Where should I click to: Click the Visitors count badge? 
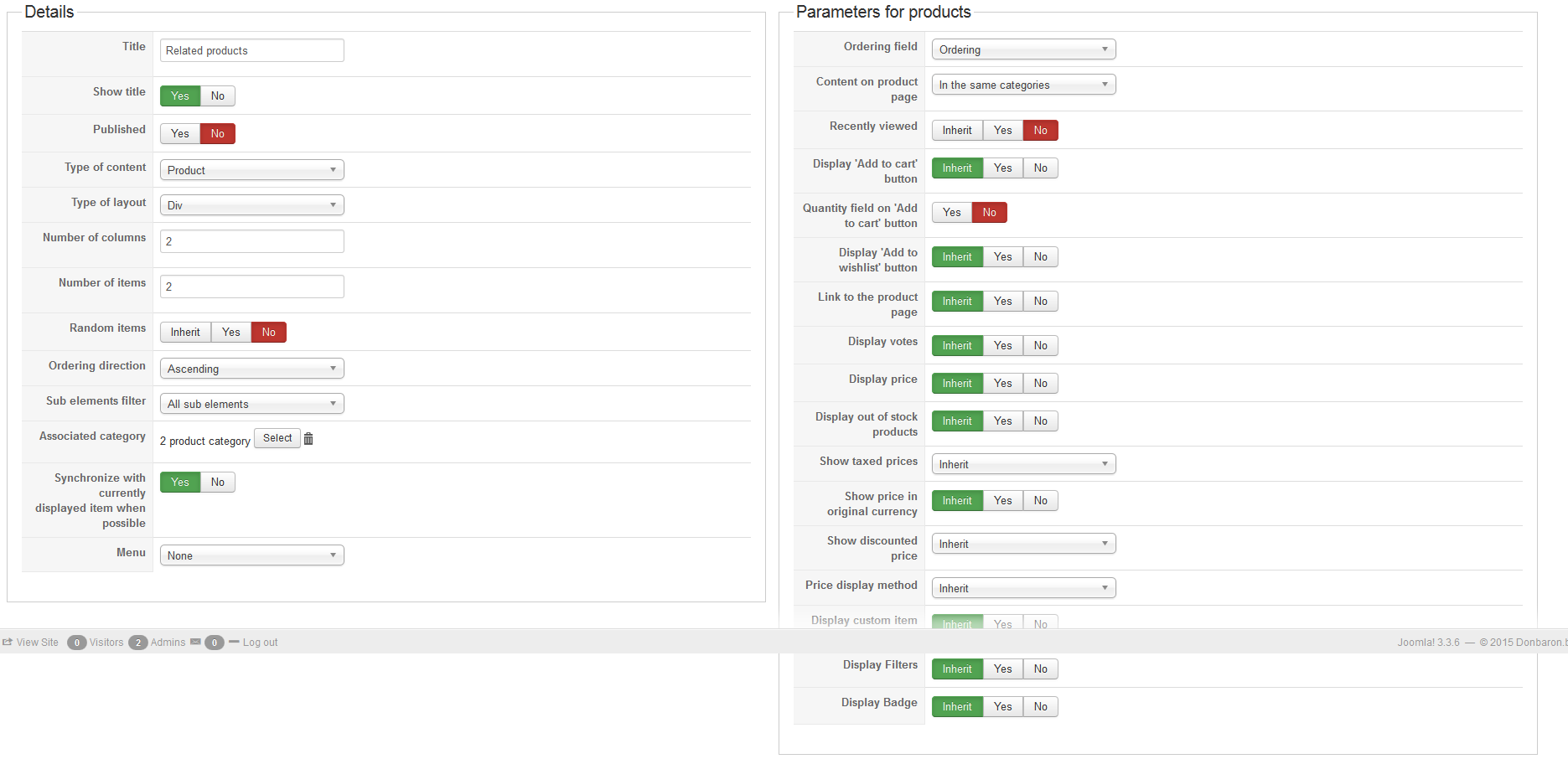coord(77,643)
